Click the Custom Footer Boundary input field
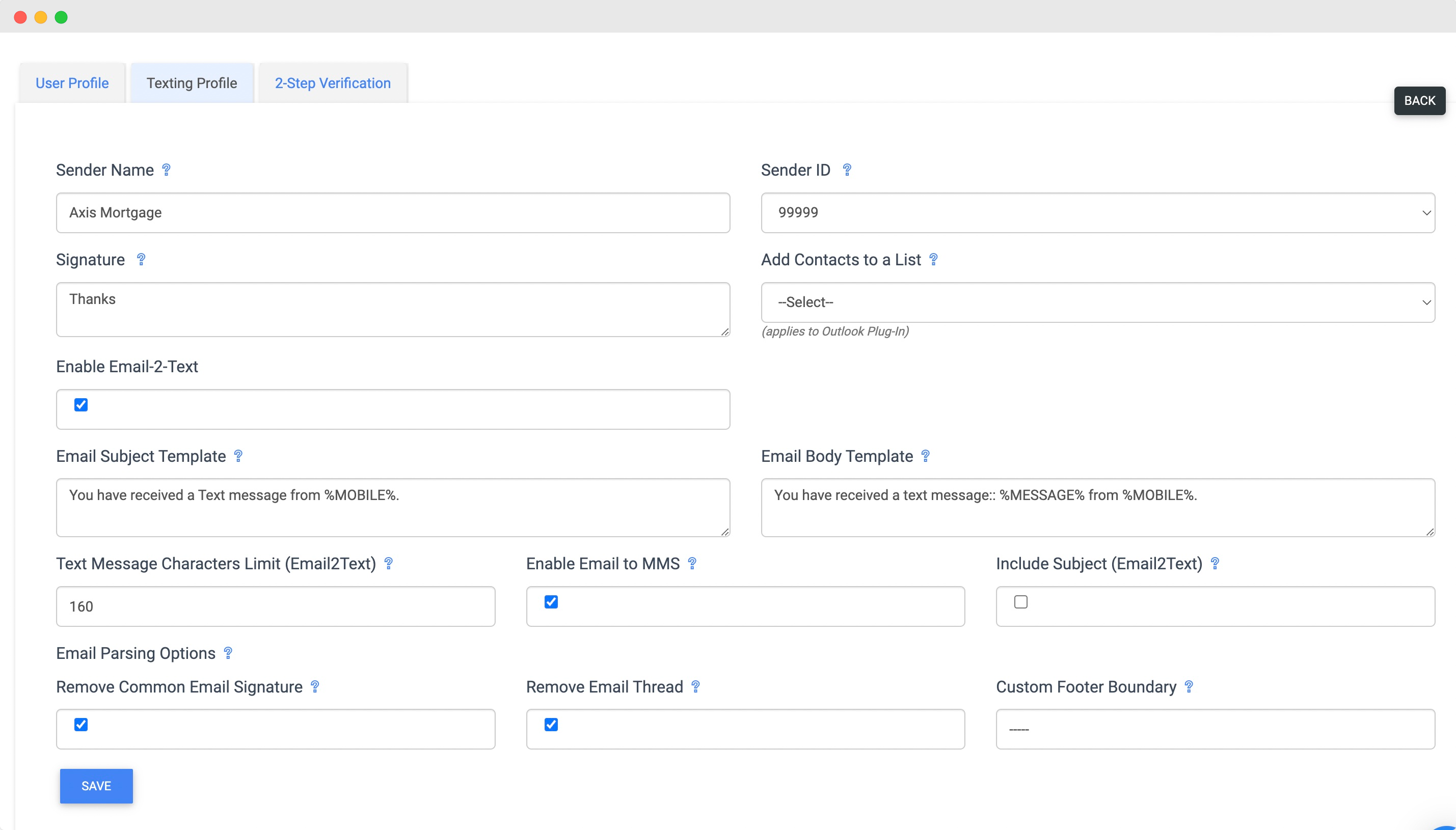This screenshot has height=830, width=1456. pyautogui.click(x=1216, y=729)
